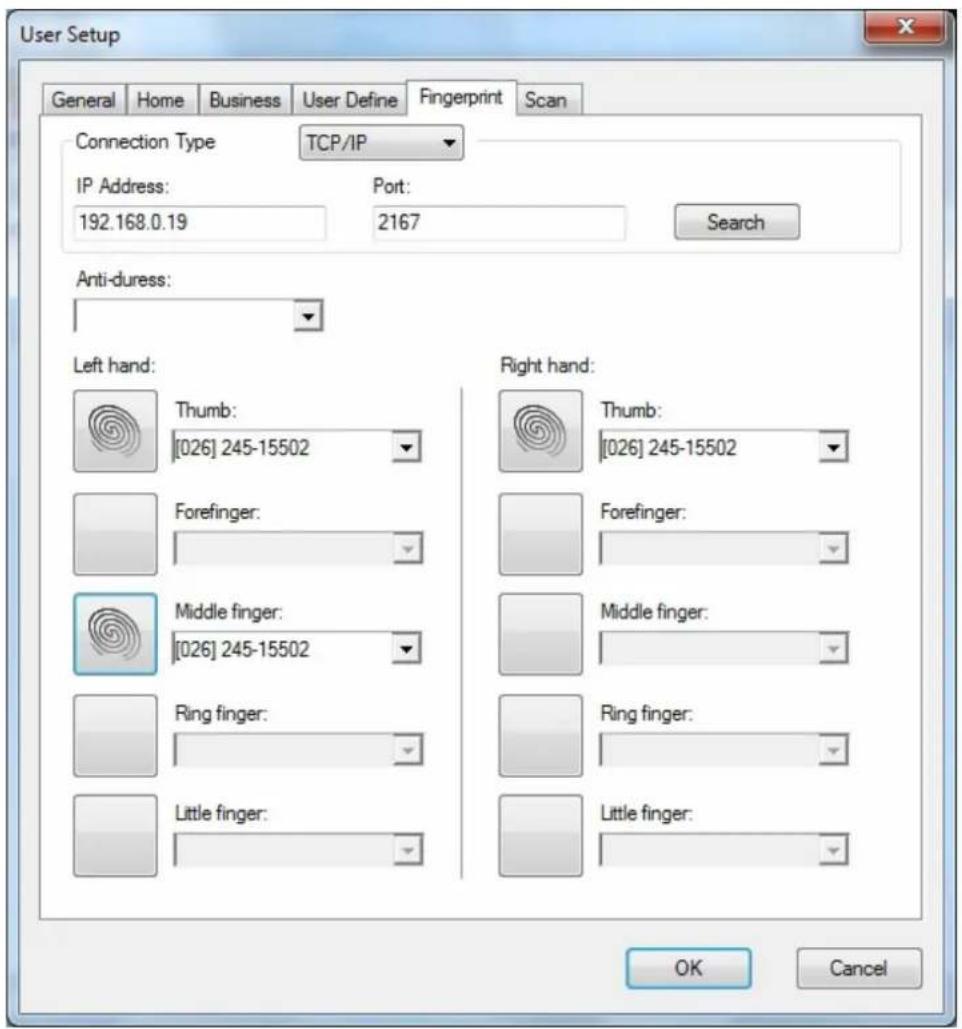The image size is (962, 1029).
Task: Open the Right hand Ring finger dropdown
Action: pos(833,750)
